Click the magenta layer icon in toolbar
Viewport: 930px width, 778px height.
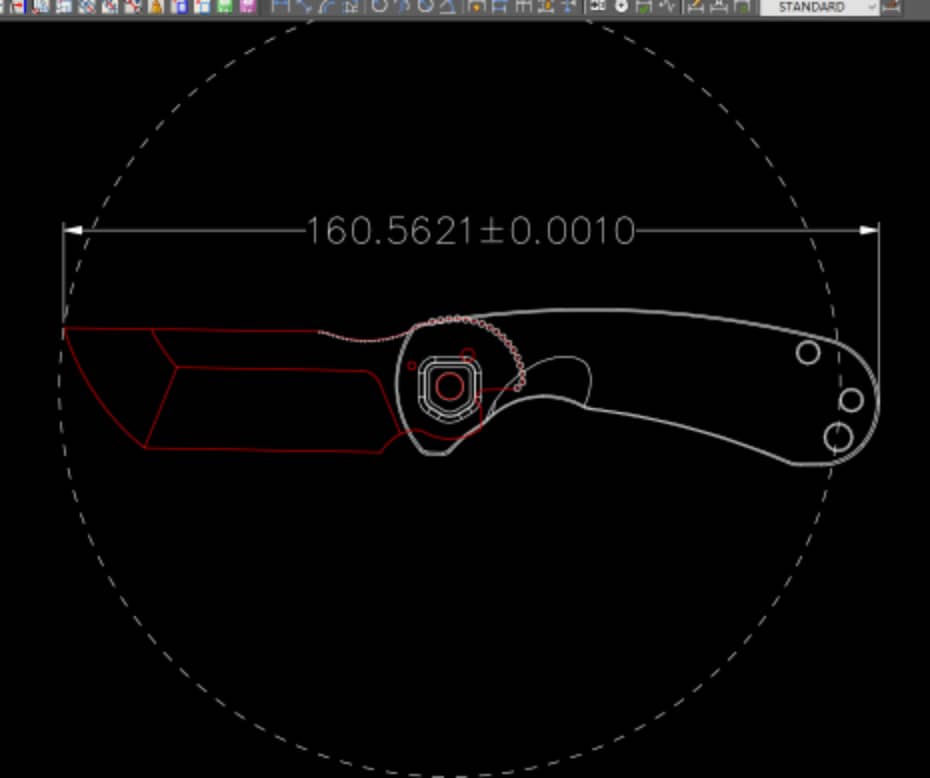pyautogui.click(x=248, y=6)
